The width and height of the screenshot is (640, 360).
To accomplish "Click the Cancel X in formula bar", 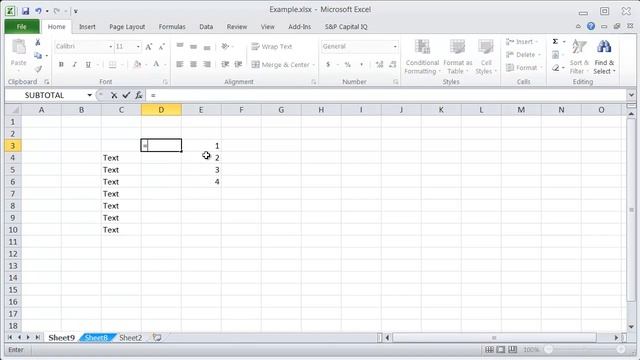I will pos(114,95).
